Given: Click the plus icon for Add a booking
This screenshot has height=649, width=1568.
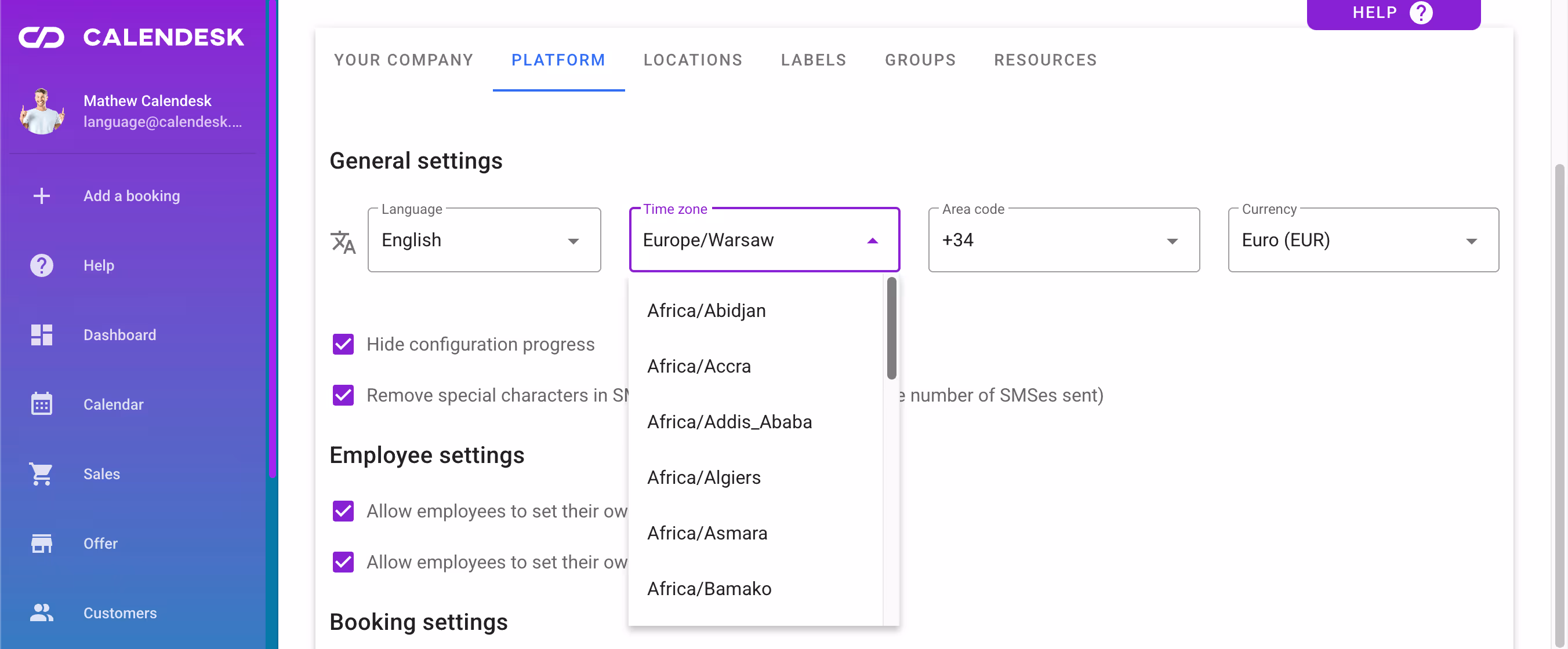Looking at the screenshot, I should (x=41, y=196).
